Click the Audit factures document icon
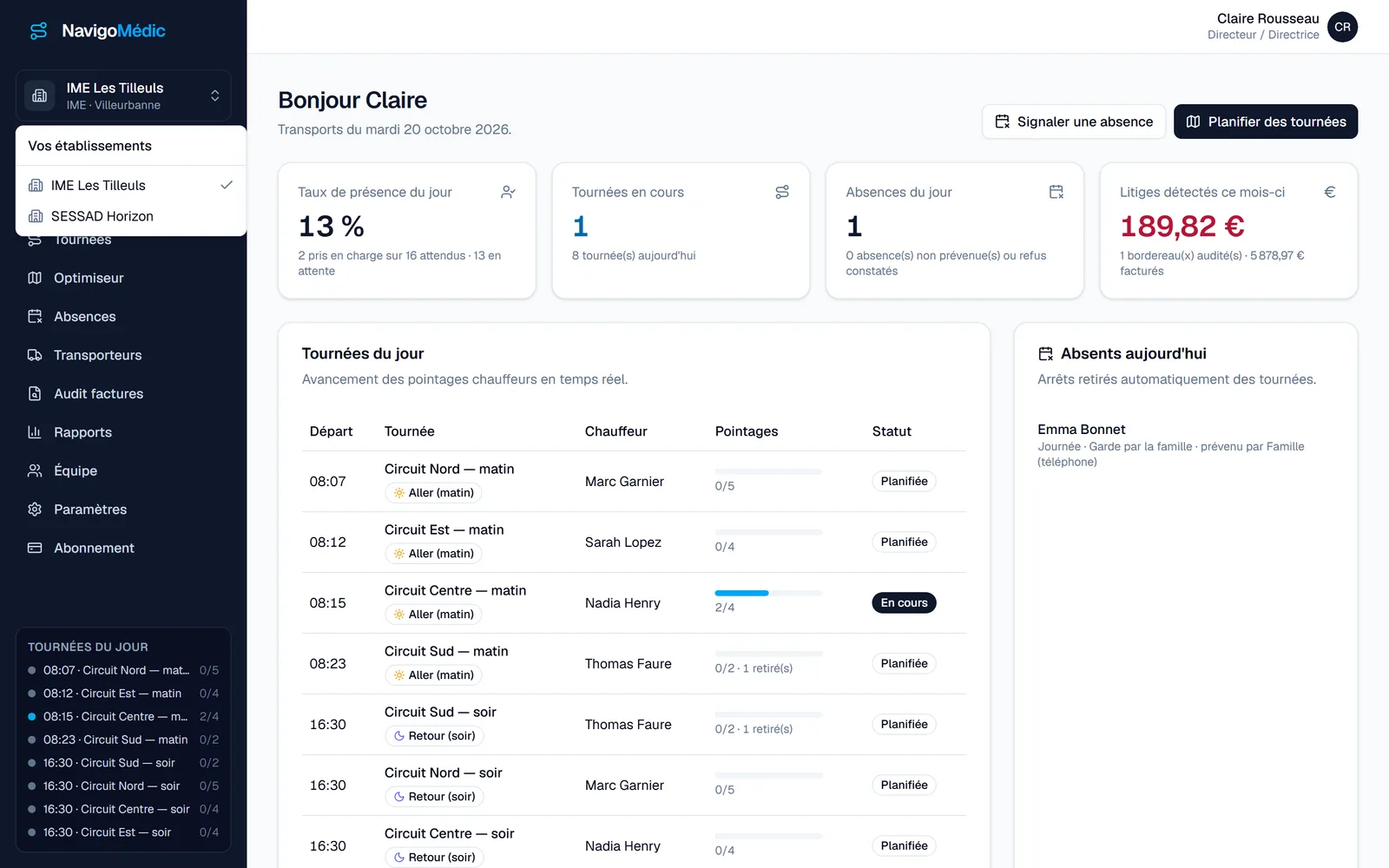The height and width of the screenshot is (868, 1389). [35, 393]
